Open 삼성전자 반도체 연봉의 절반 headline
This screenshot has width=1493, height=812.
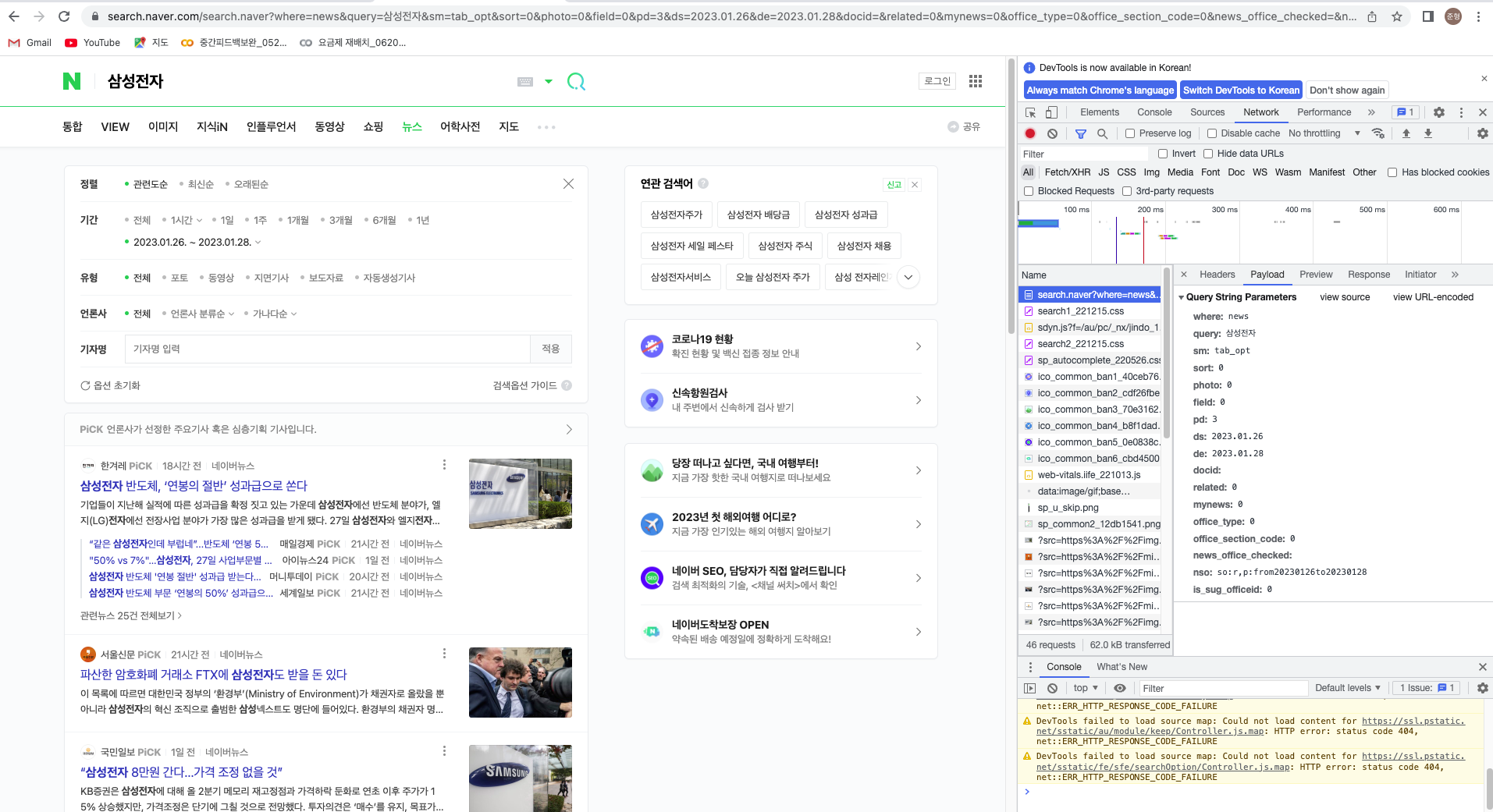[x=194, y=485]
